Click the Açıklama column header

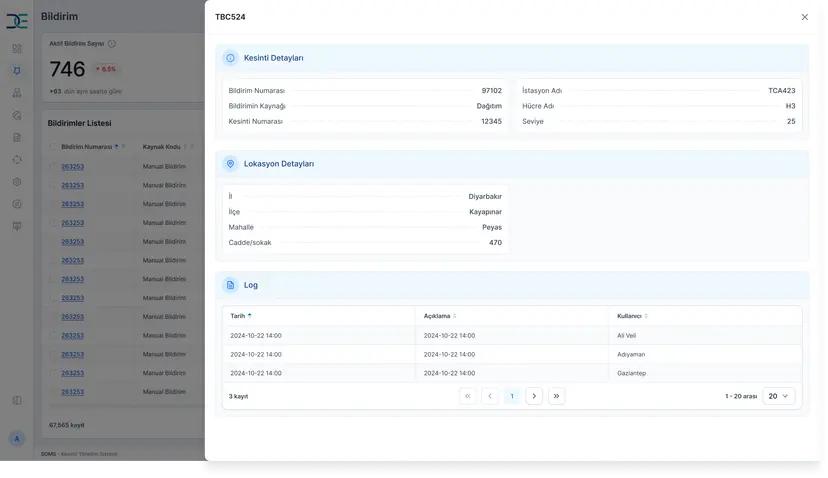pos(512,316)
